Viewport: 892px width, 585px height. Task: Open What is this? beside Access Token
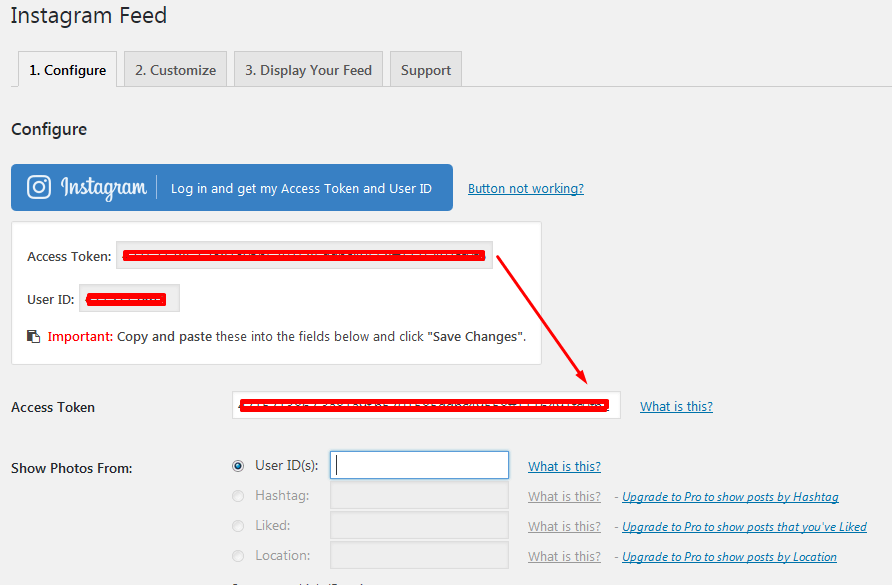click(676, 406)
